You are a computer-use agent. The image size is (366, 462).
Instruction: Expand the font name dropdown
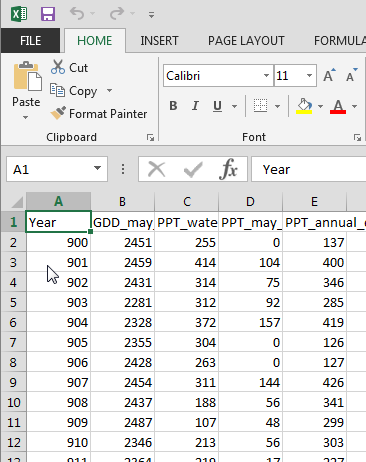tap(266, 76)
